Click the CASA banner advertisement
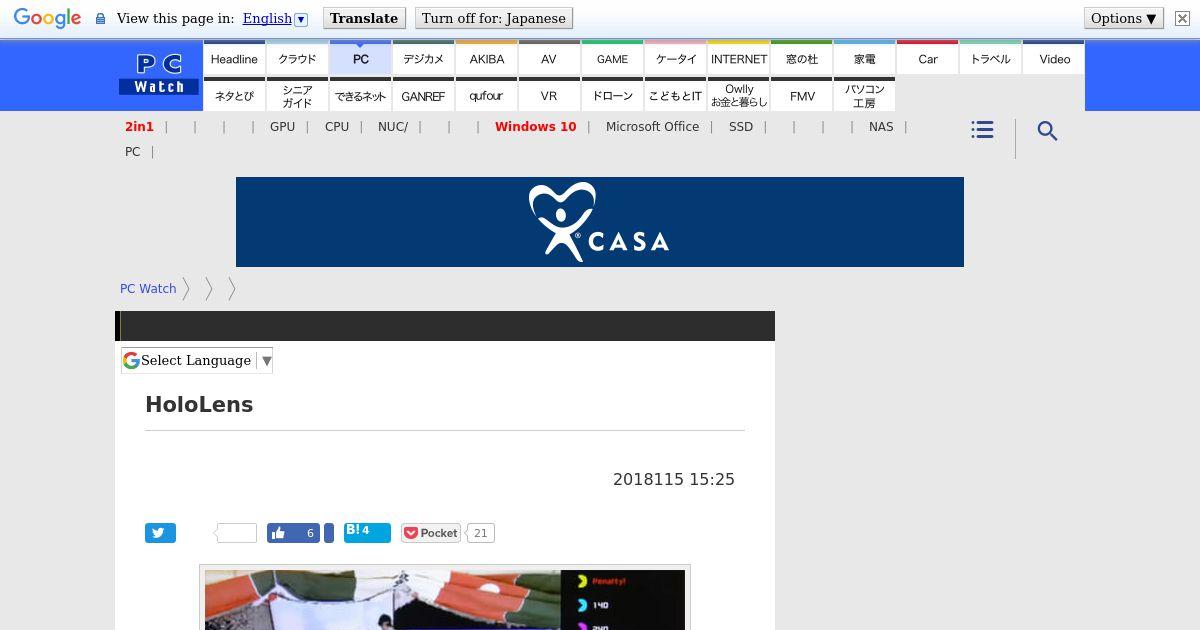 600,222
